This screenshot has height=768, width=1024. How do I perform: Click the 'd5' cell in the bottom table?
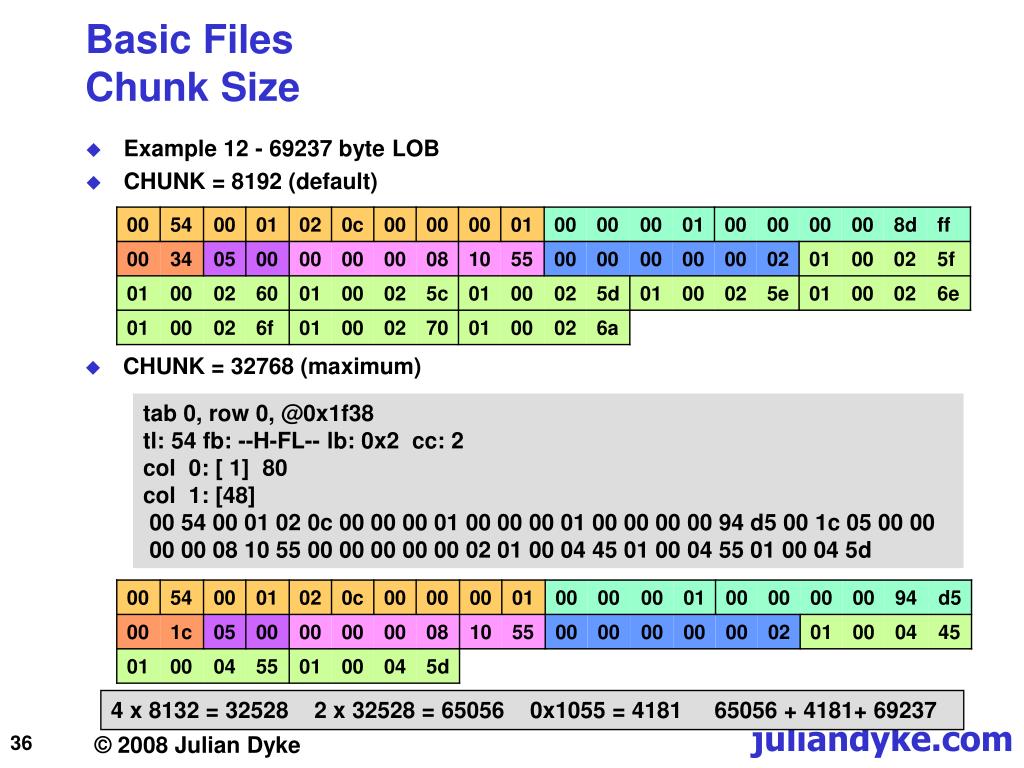click(x=949, y=598)
